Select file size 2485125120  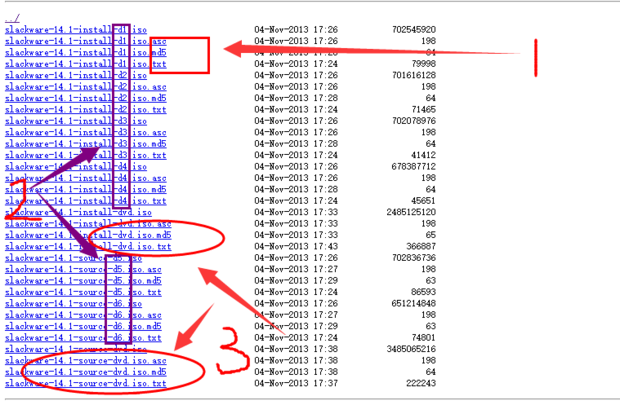pyautogui.click(x=412, y=212)
